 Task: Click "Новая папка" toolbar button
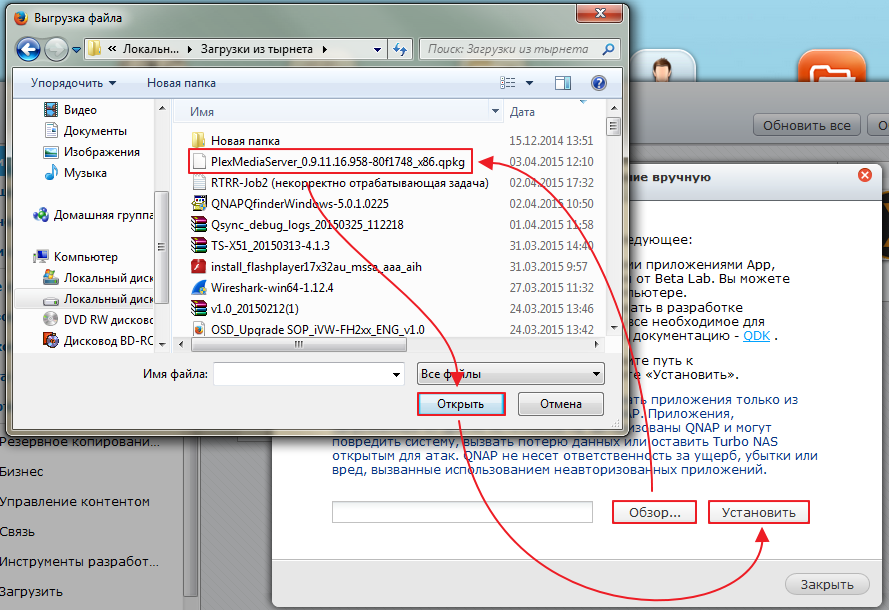[181, 83]
